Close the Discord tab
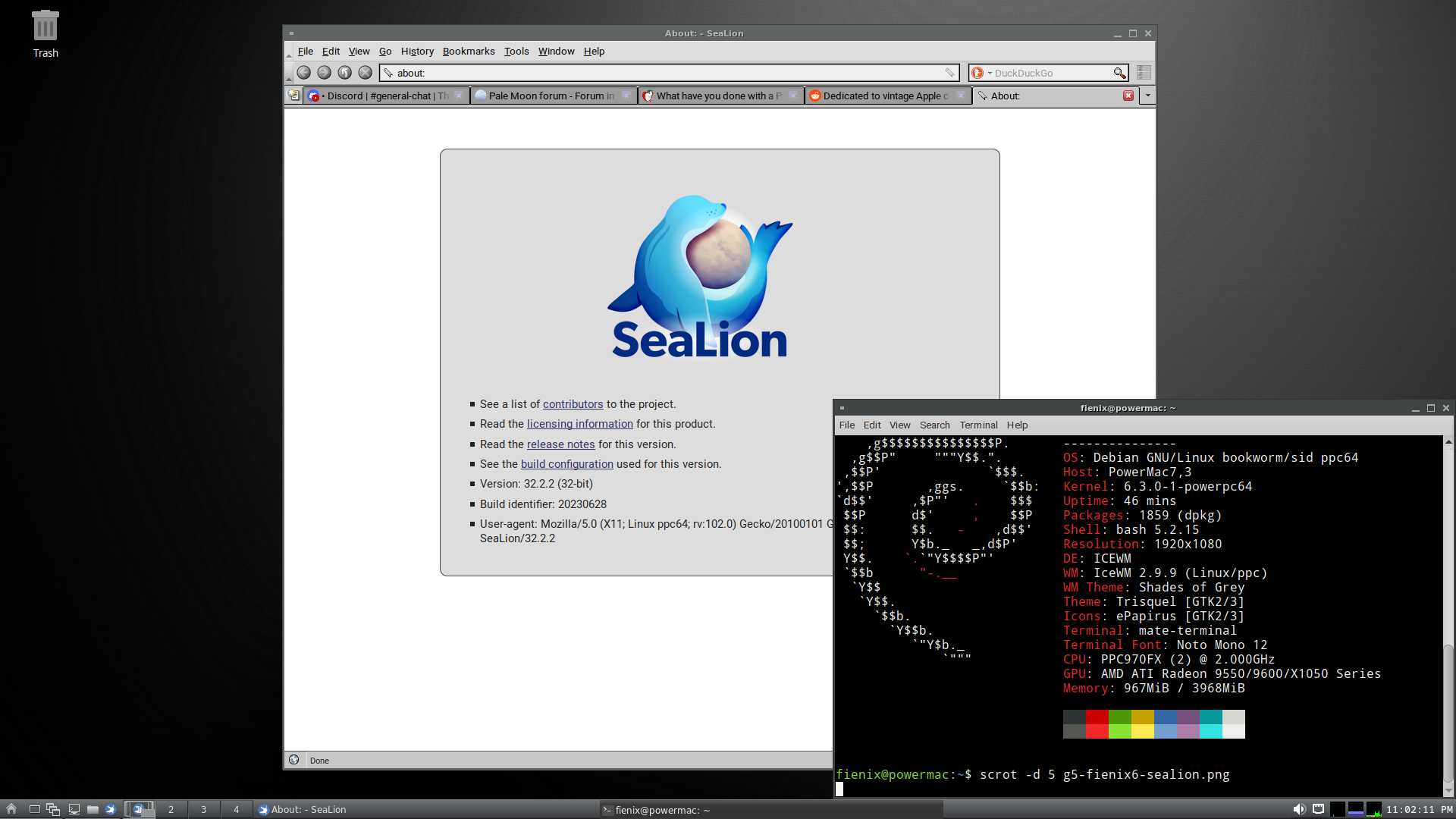The image size is (1456, 819). click(459, 96)
